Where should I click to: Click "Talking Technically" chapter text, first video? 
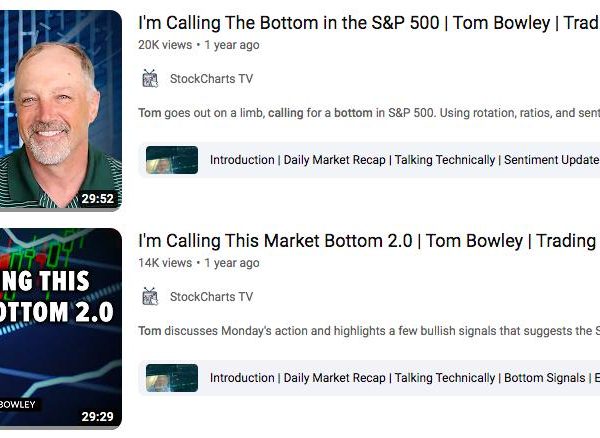pyautogui.click(x=445, y=160)
